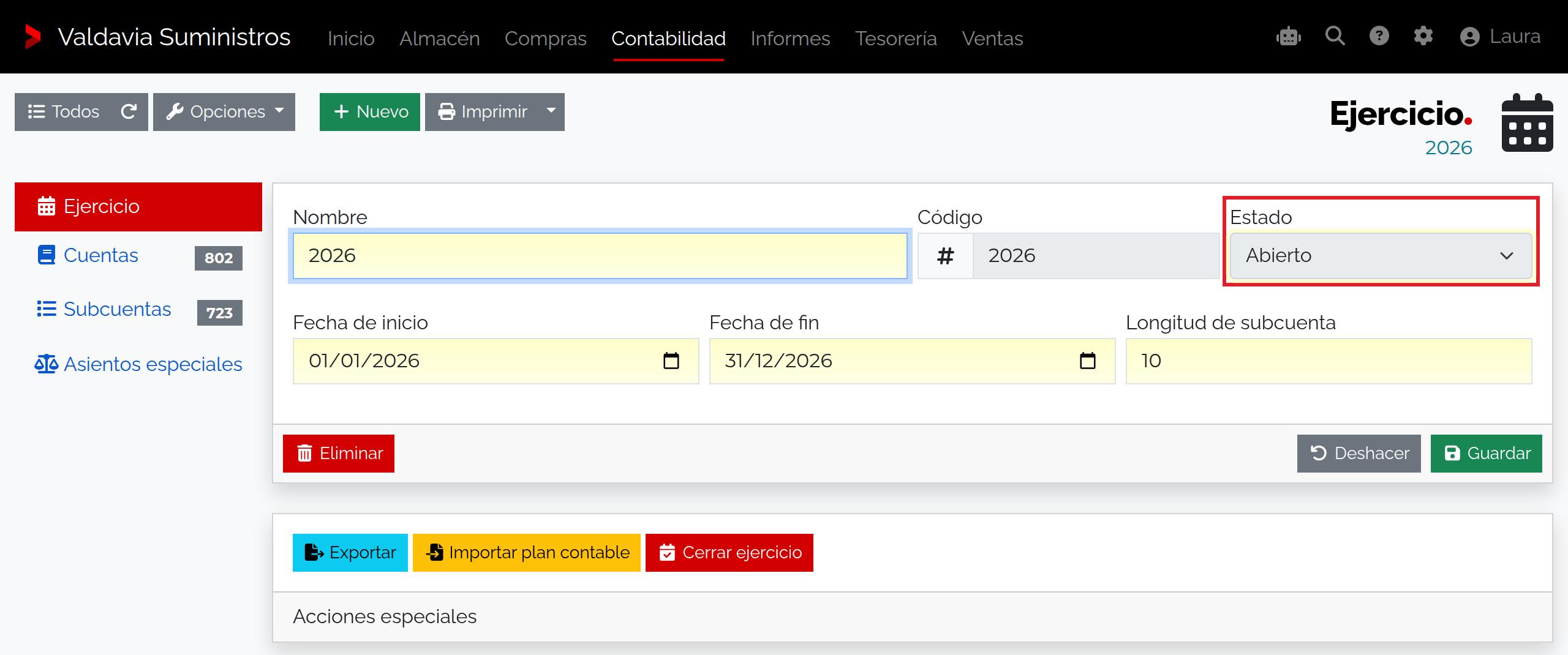Screen dimensions: 1568x655
Task: Click Importar plan contable button
Action: pyautogui.click(x=527, y=553)
